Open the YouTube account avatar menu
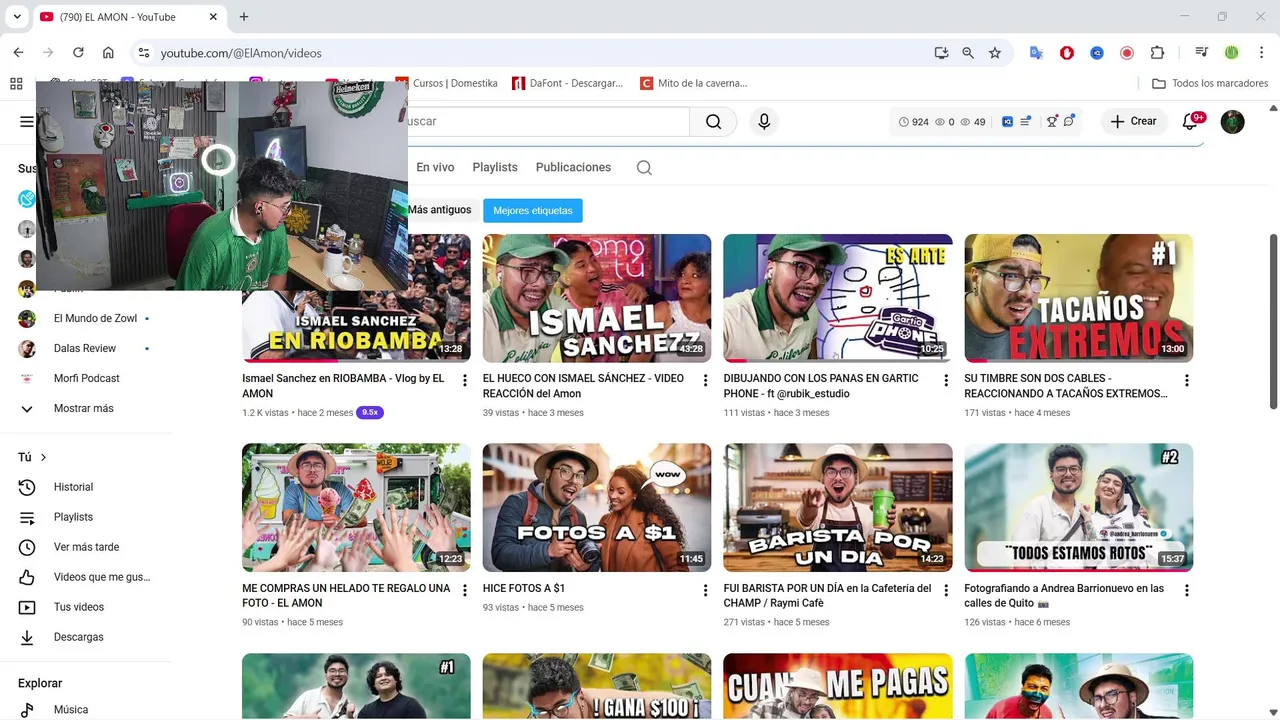The height and width of the screenshot is (720, 1280). pyautogui.click(x=1232, y=121)
